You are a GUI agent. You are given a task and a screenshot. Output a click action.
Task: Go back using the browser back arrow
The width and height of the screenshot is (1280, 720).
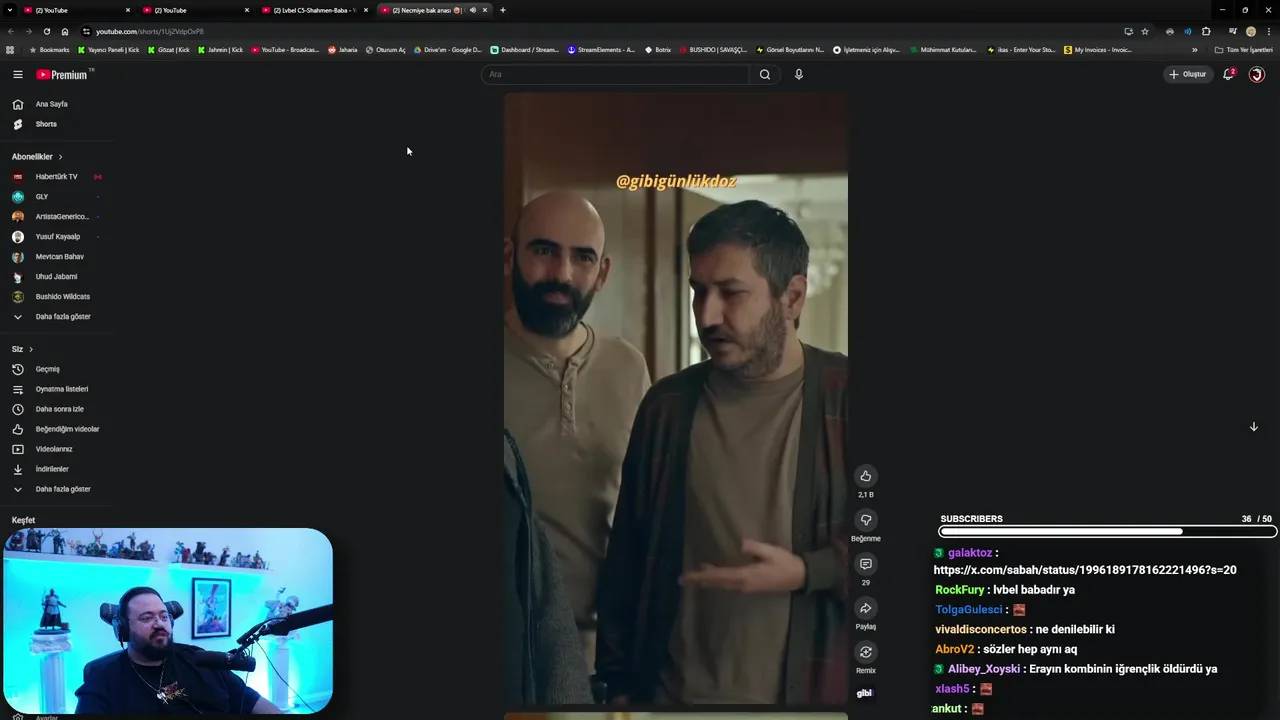click(x=11, y=31)
